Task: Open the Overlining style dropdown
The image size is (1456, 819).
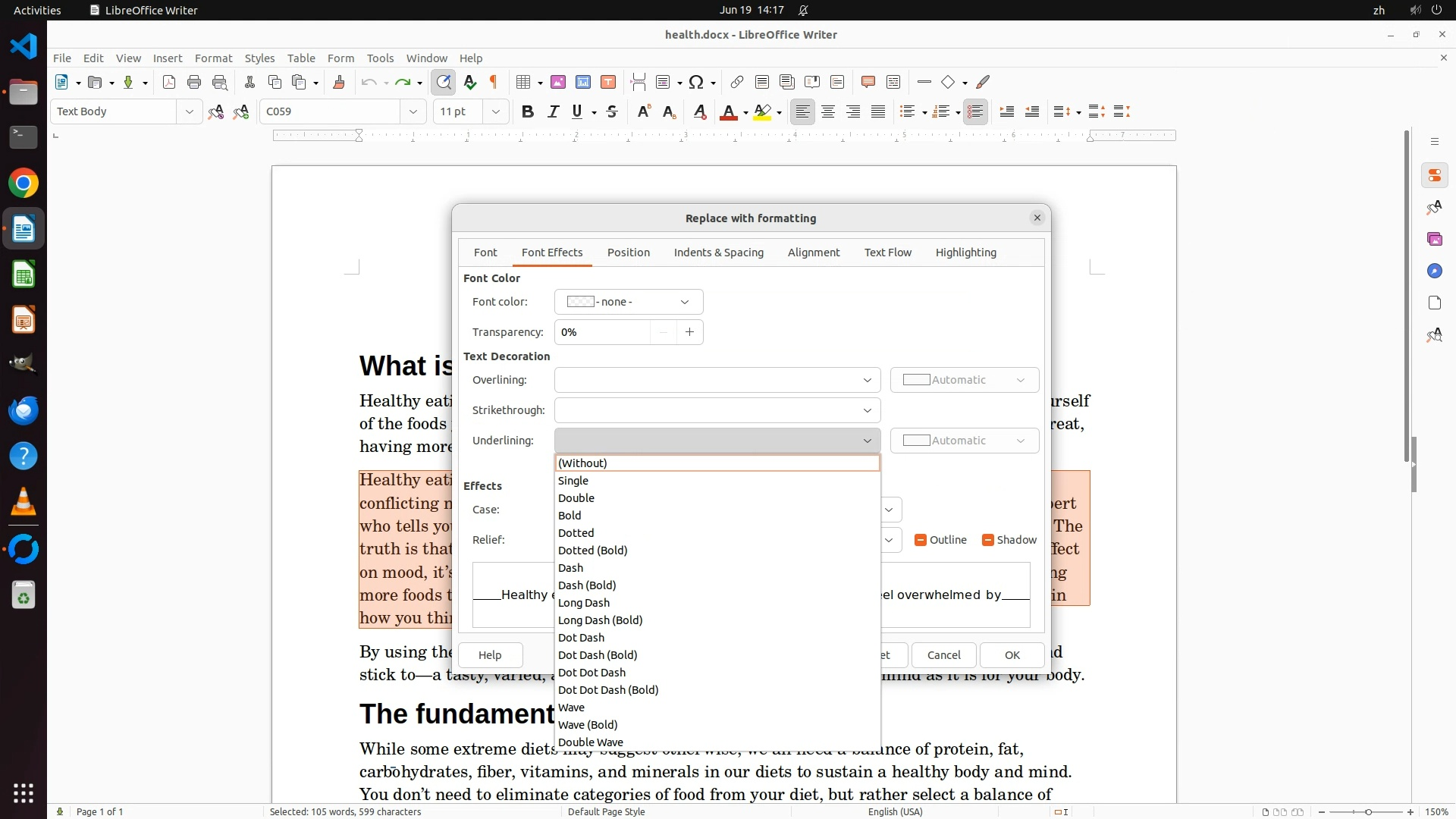Action: coord(717,380)
